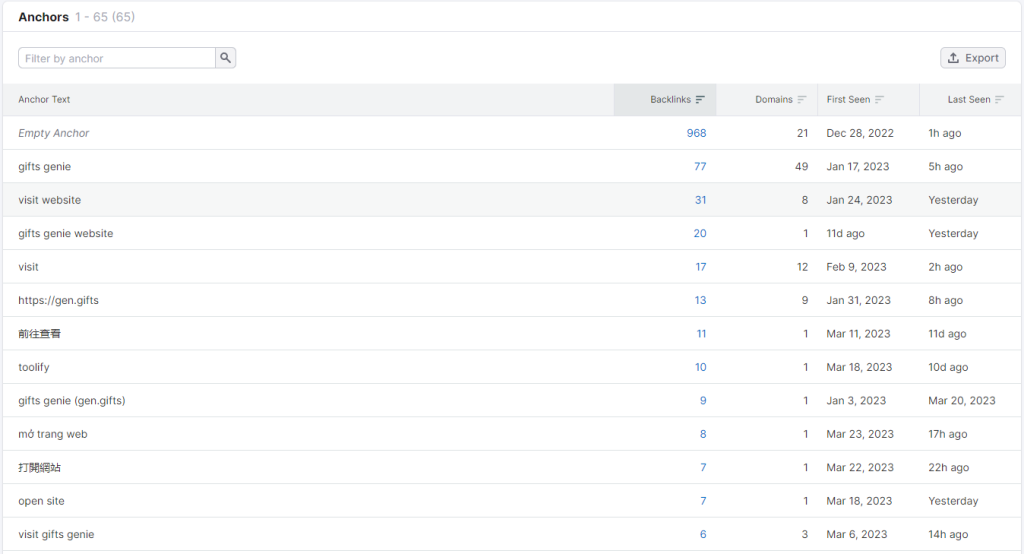1024x554 pixels.
Task: Click the Jan 31, 2023 first seen date
Action: point(858,301)
